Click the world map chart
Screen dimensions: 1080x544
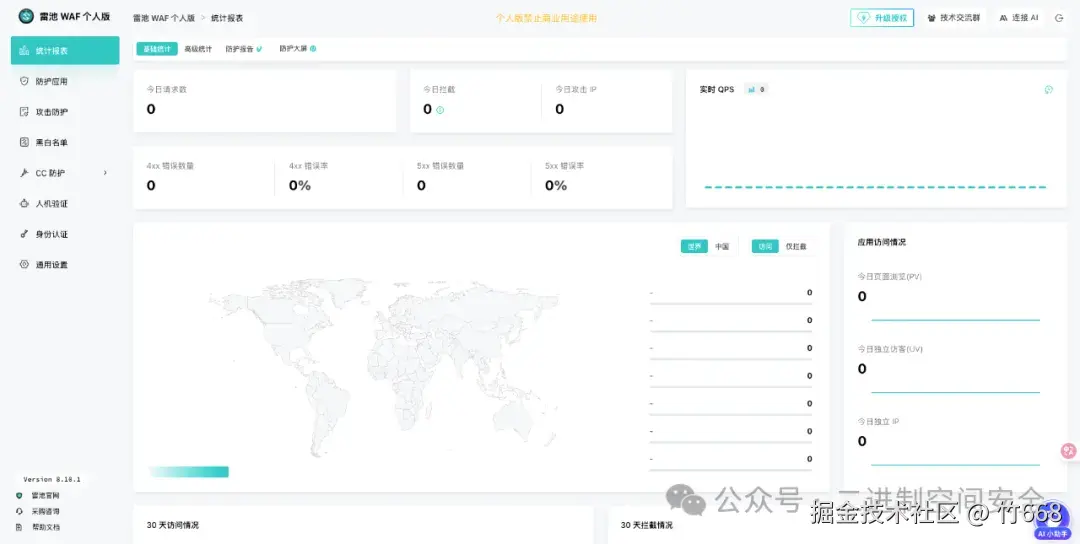[x=384, y=366]
